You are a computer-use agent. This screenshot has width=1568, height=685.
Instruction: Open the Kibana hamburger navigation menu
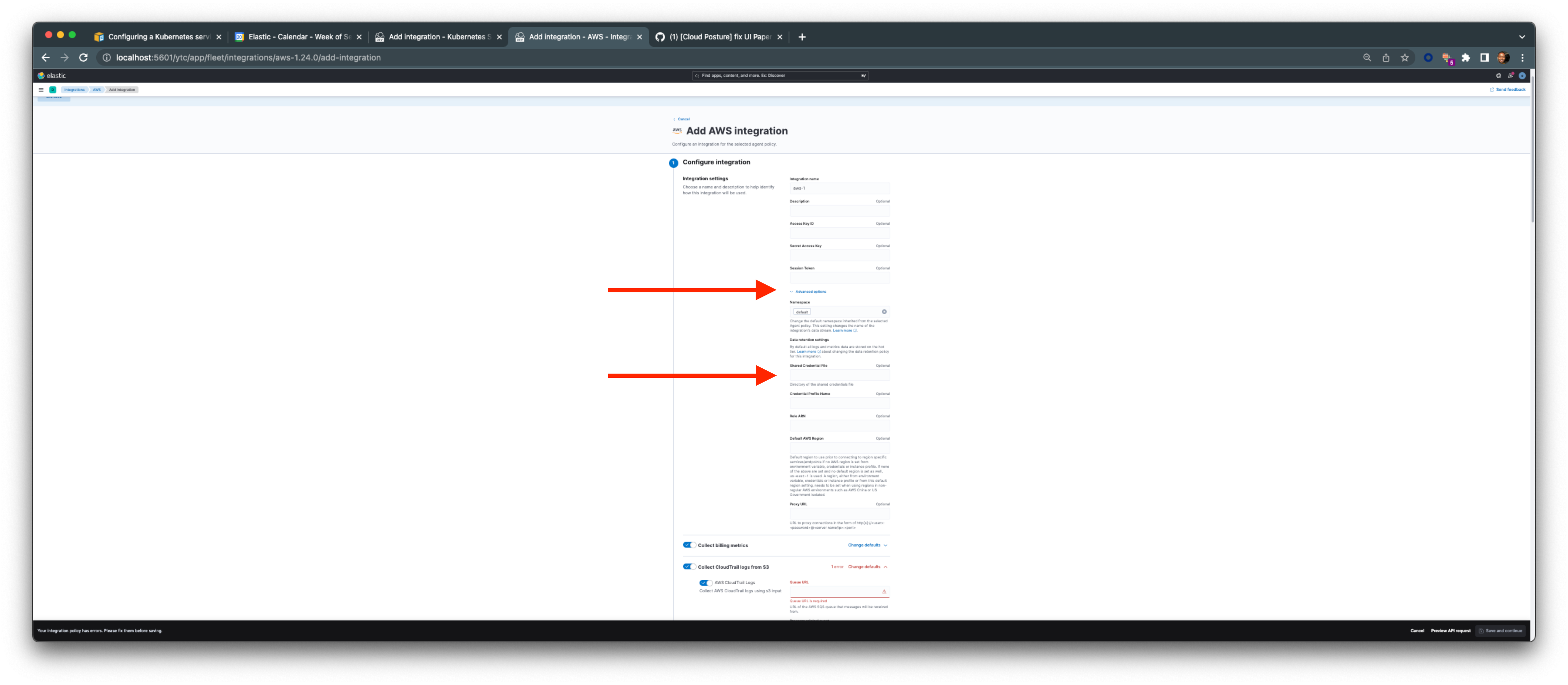pyautogui.click(x=41, y=90)
